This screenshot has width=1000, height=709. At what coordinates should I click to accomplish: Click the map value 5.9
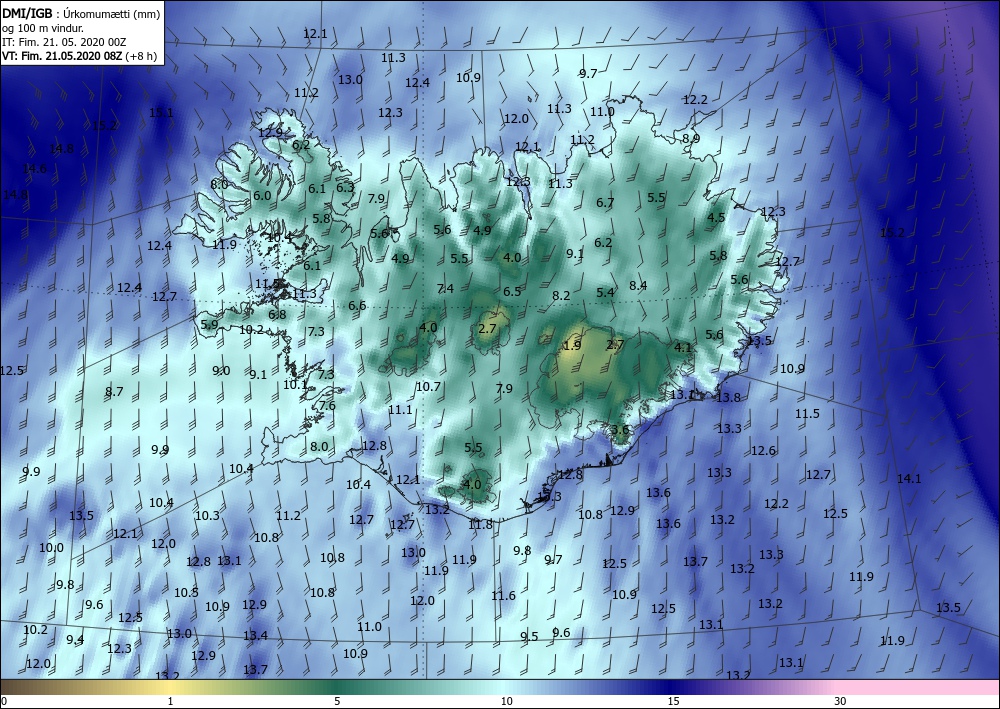[209, 325]
